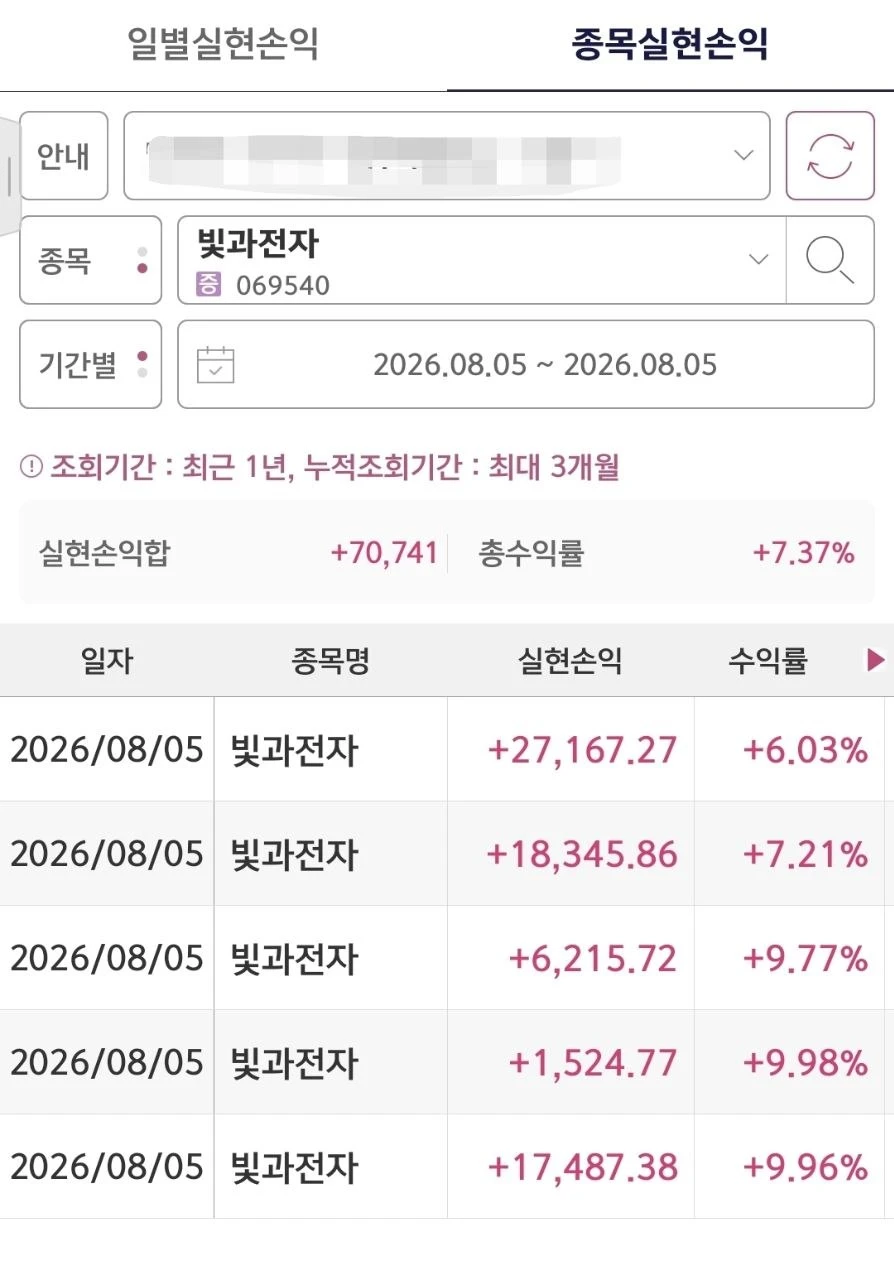Show more columns with right arrow
Image resolution: width=894 pixels, height=1280 pixels.
coord(875,660)
